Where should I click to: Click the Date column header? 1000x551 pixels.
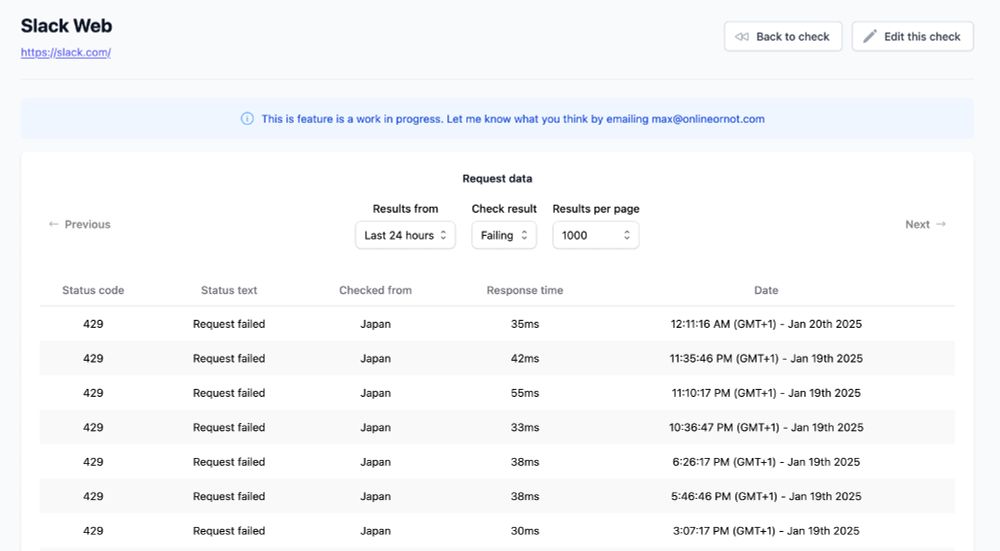pyautogui.click(x=766, y=291)
